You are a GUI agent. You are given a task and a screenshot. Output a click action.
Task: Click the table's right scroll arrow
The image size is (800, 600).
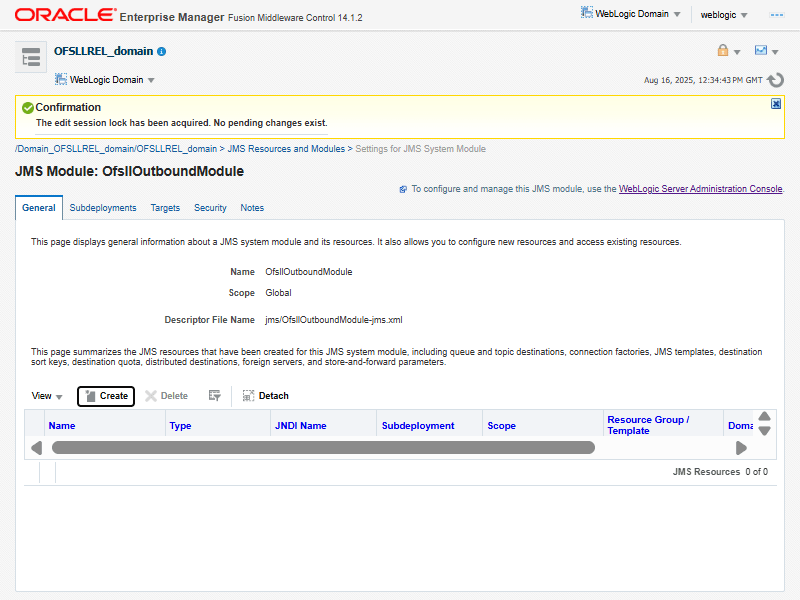741,448
